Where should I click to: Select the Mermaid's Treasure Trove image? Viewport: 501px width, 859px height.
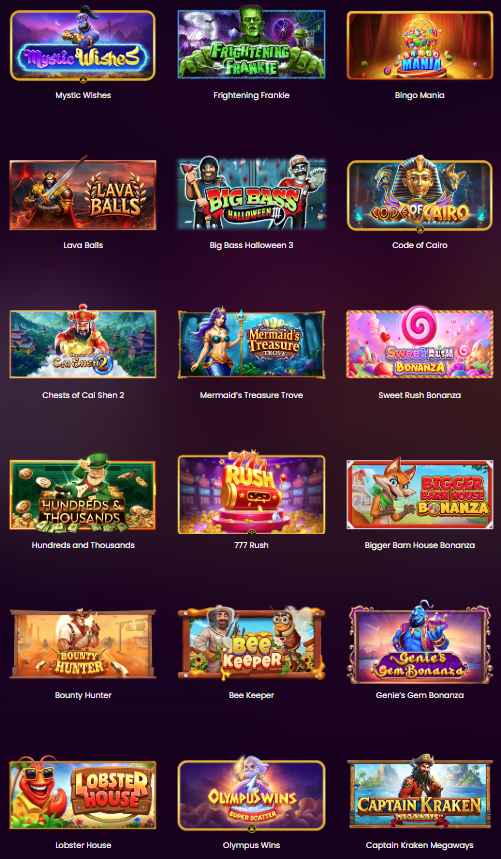click(x=251, y=344)
